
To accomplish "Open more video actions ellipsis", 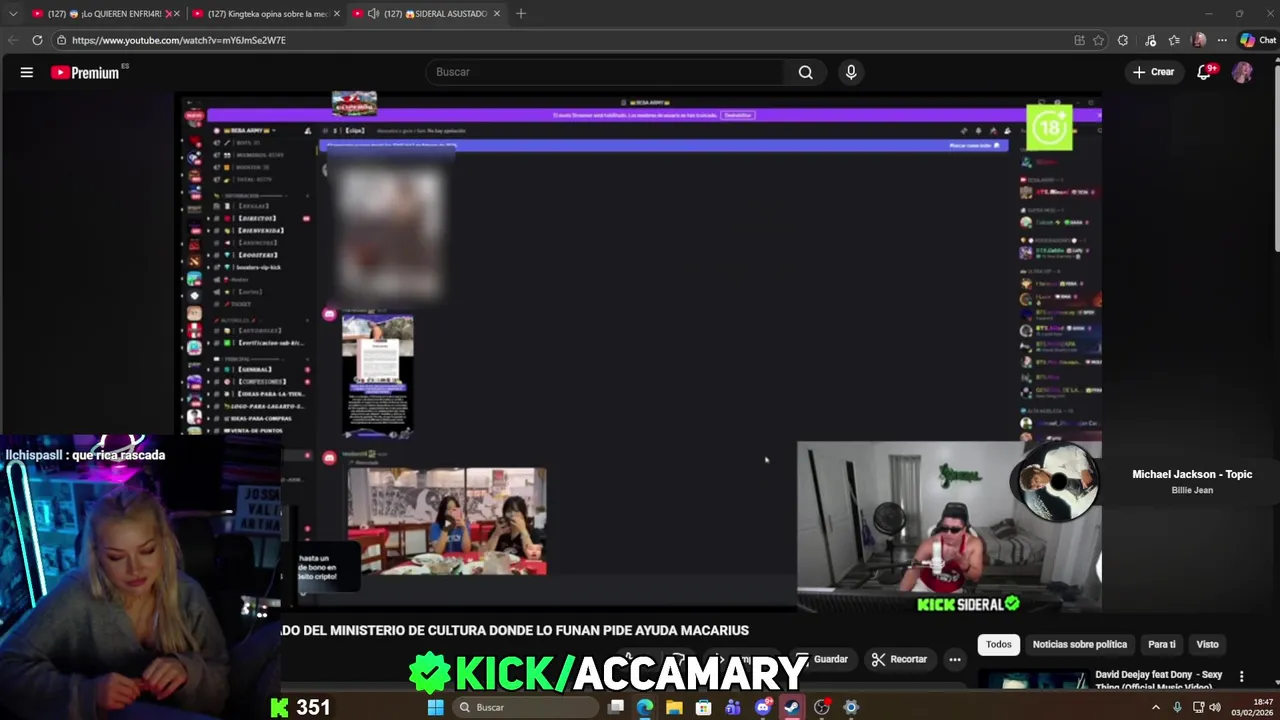I will click(x=955, y=659).
